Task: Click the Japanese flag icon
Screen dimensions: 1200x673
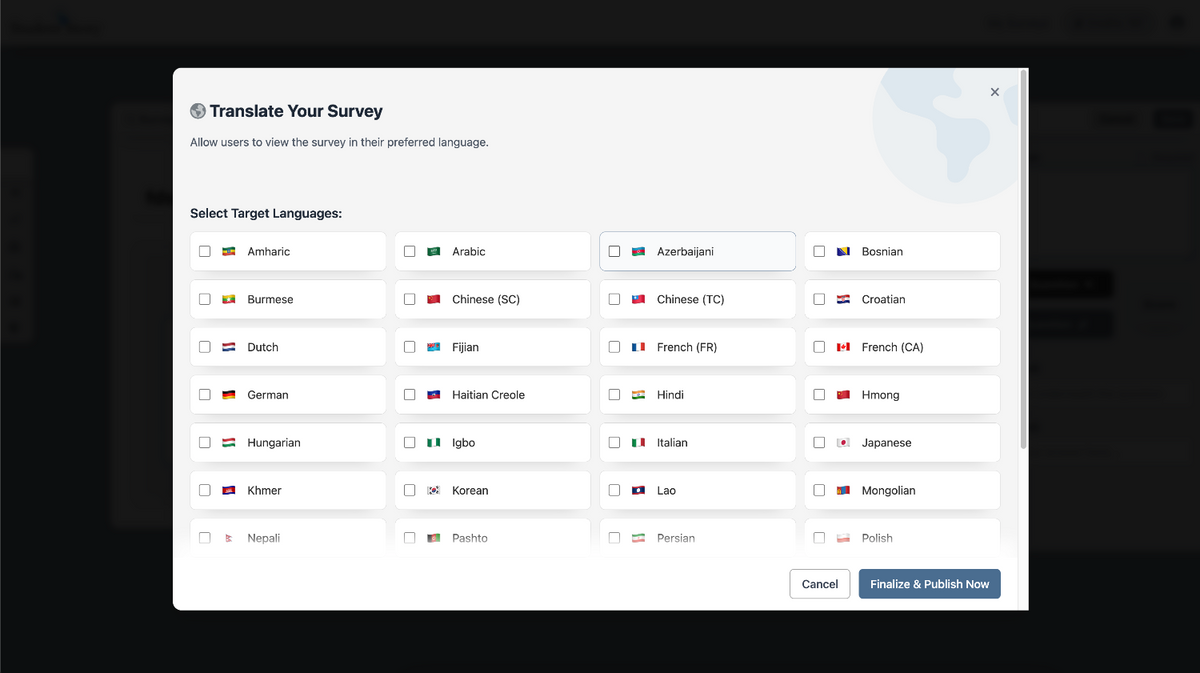Action: coord(844,442)
